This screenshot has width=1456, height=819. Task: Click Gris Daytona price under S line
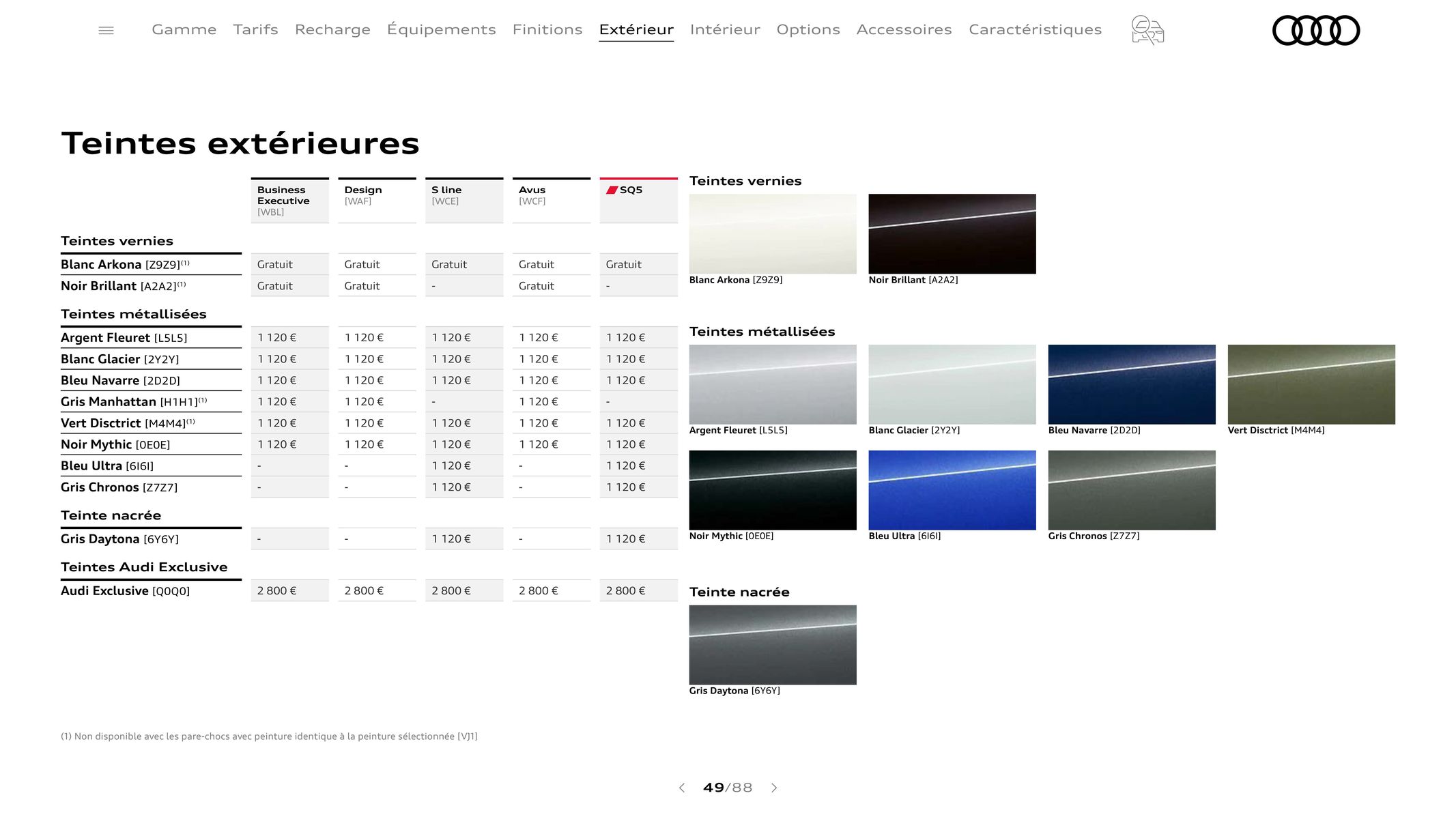click(464, 538)
